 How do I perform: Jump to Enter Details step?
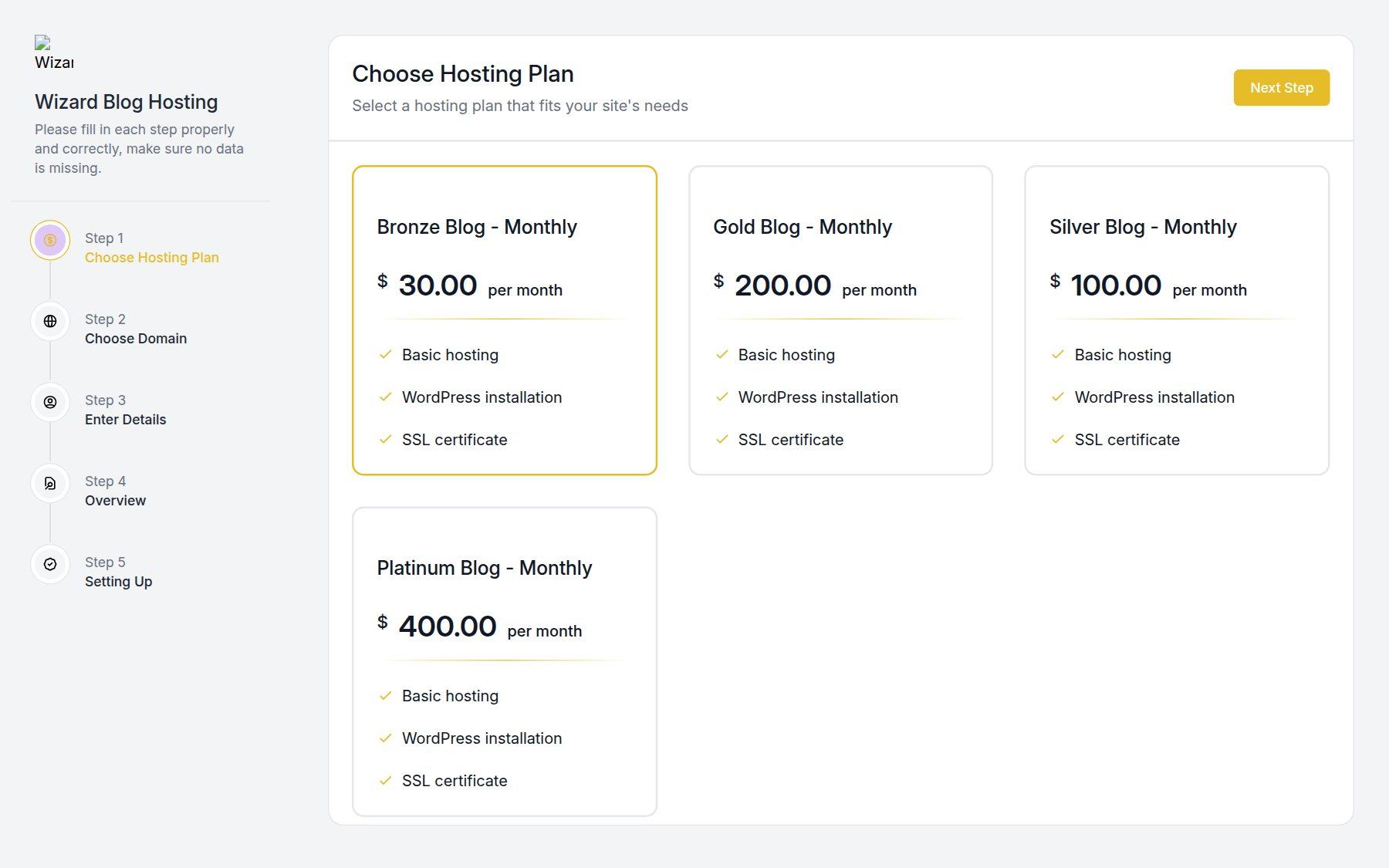[x=126, y=420]
